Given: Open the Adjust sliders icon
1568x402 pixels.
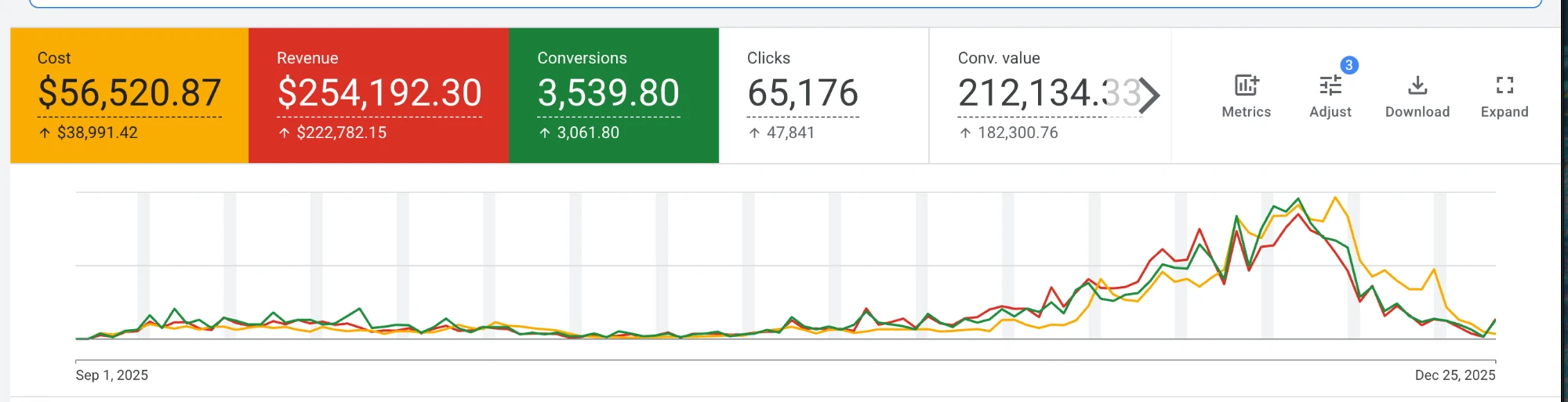Looking at the screenshot, I should (1330, 85).
